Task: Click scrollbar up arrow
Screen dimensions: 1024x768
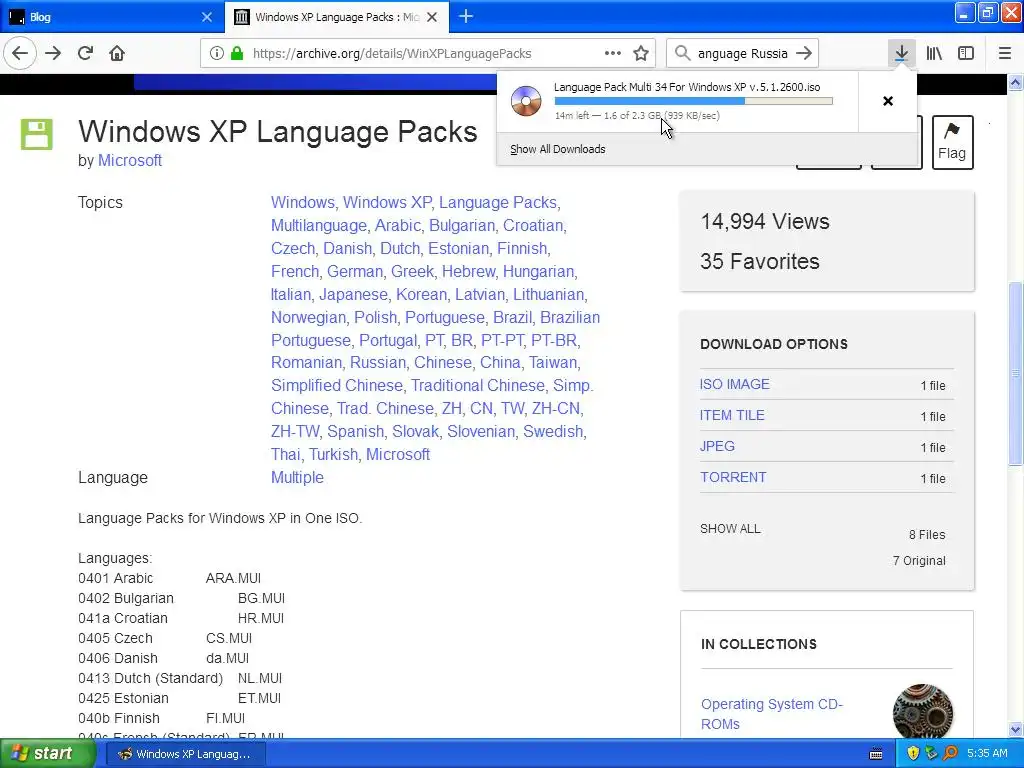Action: (1015, 82)
